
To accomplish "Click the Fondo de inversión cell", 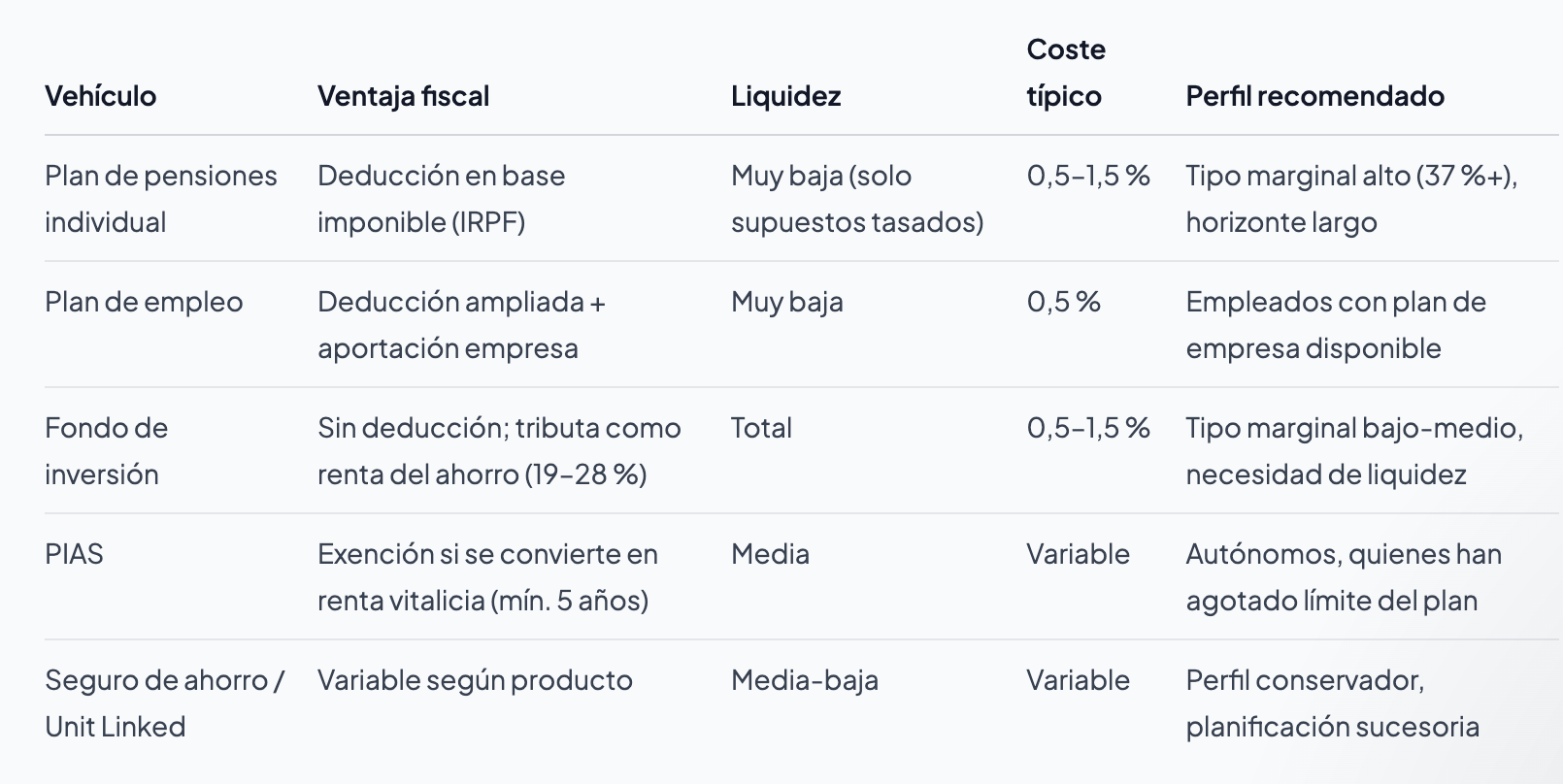I will 106,451.
